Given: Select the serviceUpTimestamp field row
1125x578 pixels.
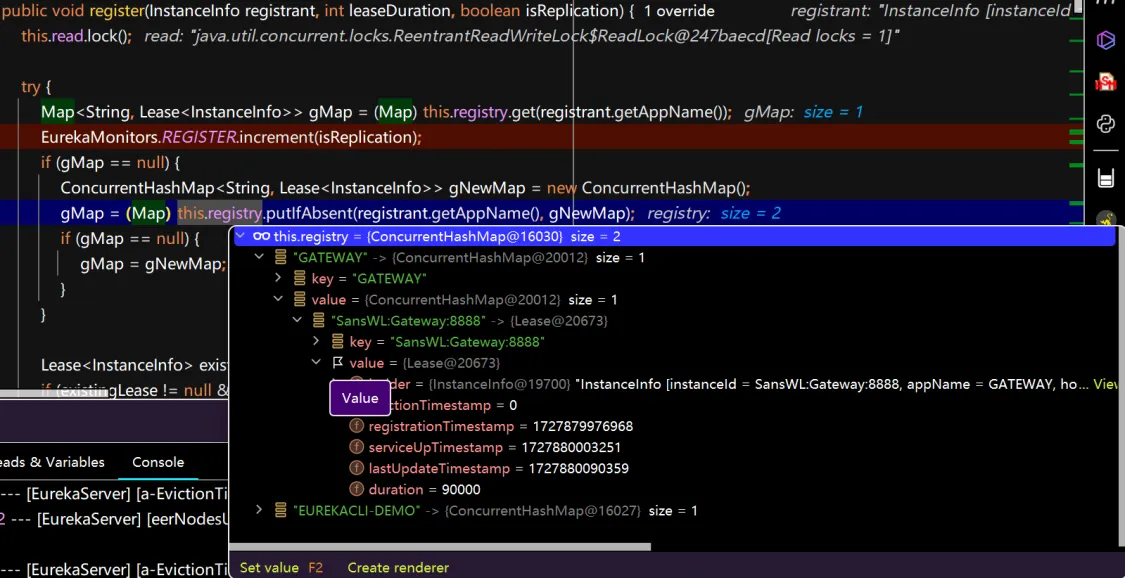Looking at the screenshot, I should (436, 447).
